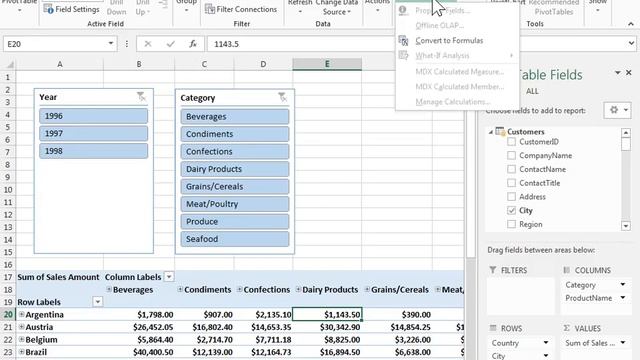The image size is (640, 360).
Task: Filter by Grains/Cereals in slicer
Action: (x=235, y=187)
